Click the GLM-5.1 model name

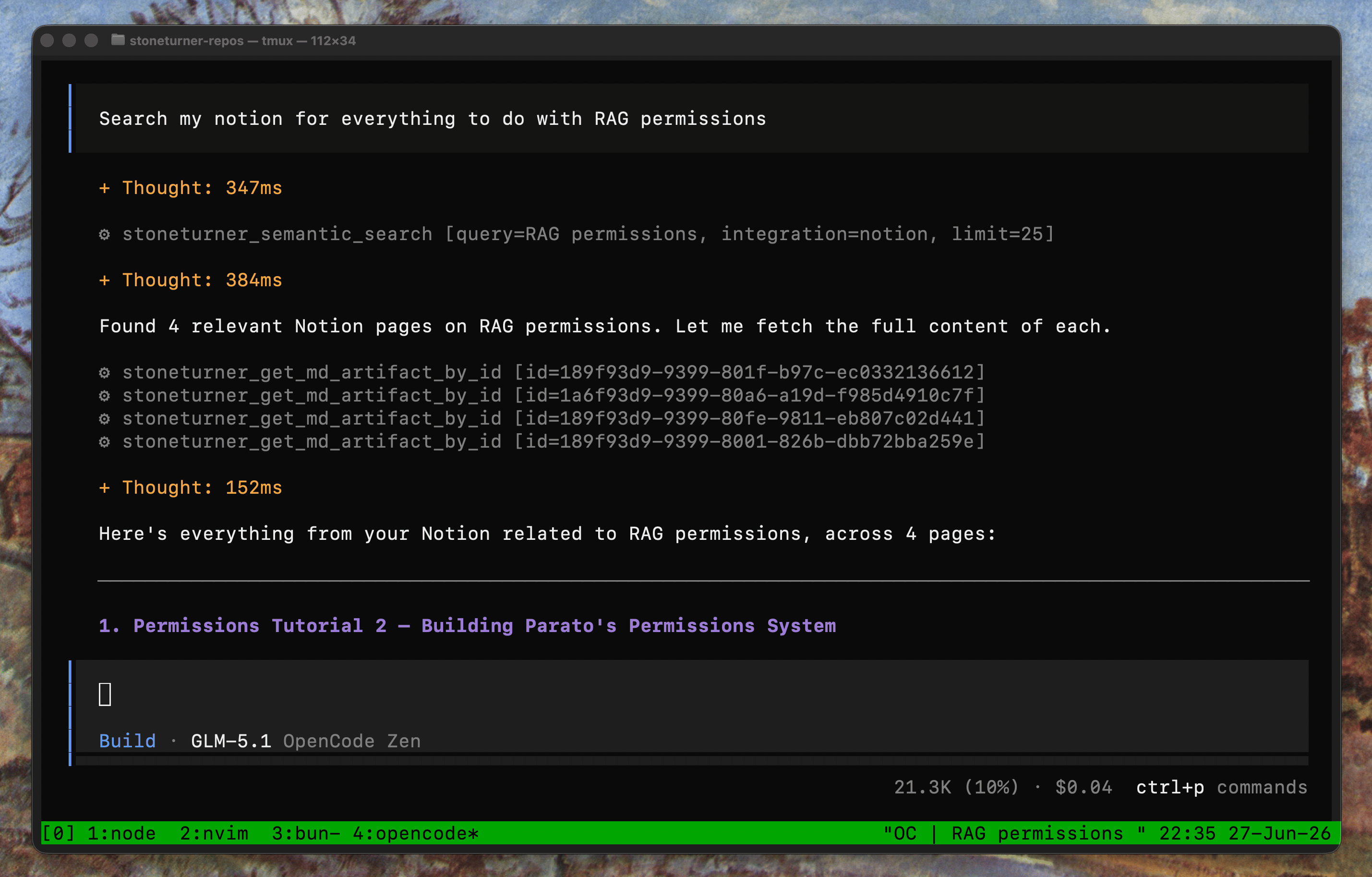coord(231,741)
